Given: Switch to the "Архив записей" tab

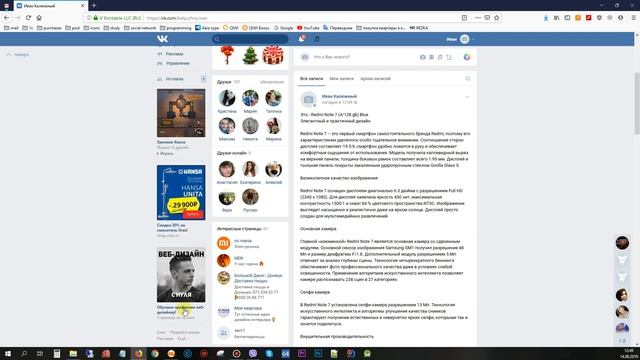Looking at the screenshot, I should coord(376,78).
